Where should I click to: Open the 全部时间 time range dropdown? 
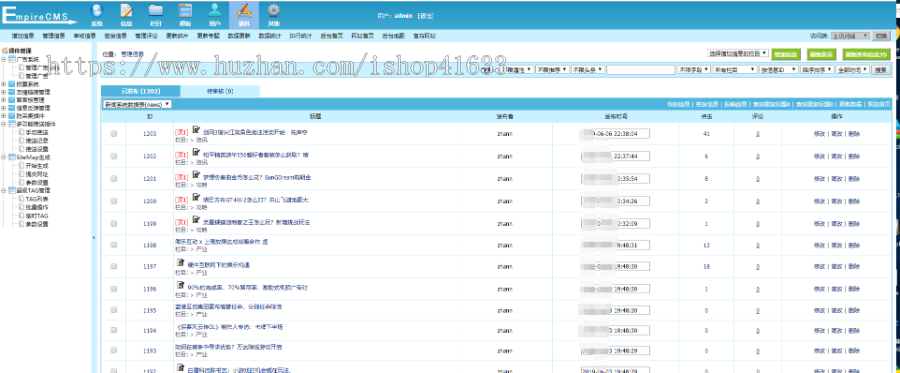852,69
